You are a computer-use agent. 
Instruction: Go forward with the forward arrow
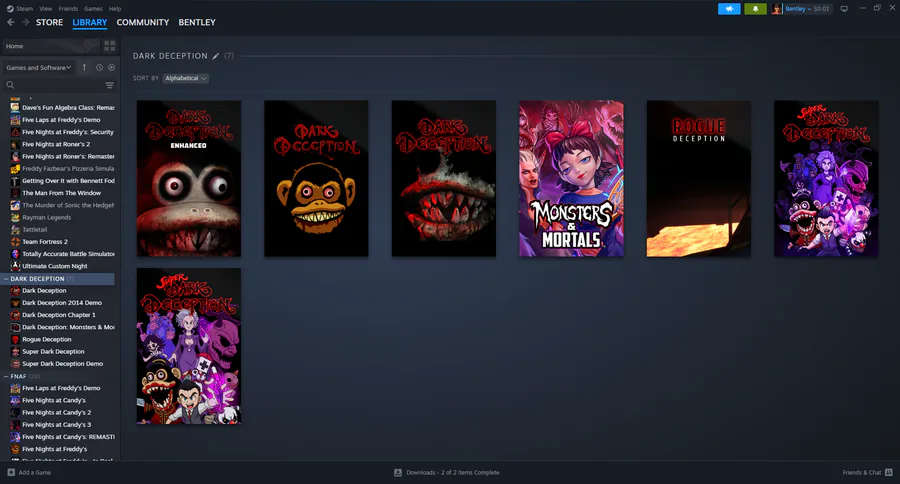tap(25, 22)
